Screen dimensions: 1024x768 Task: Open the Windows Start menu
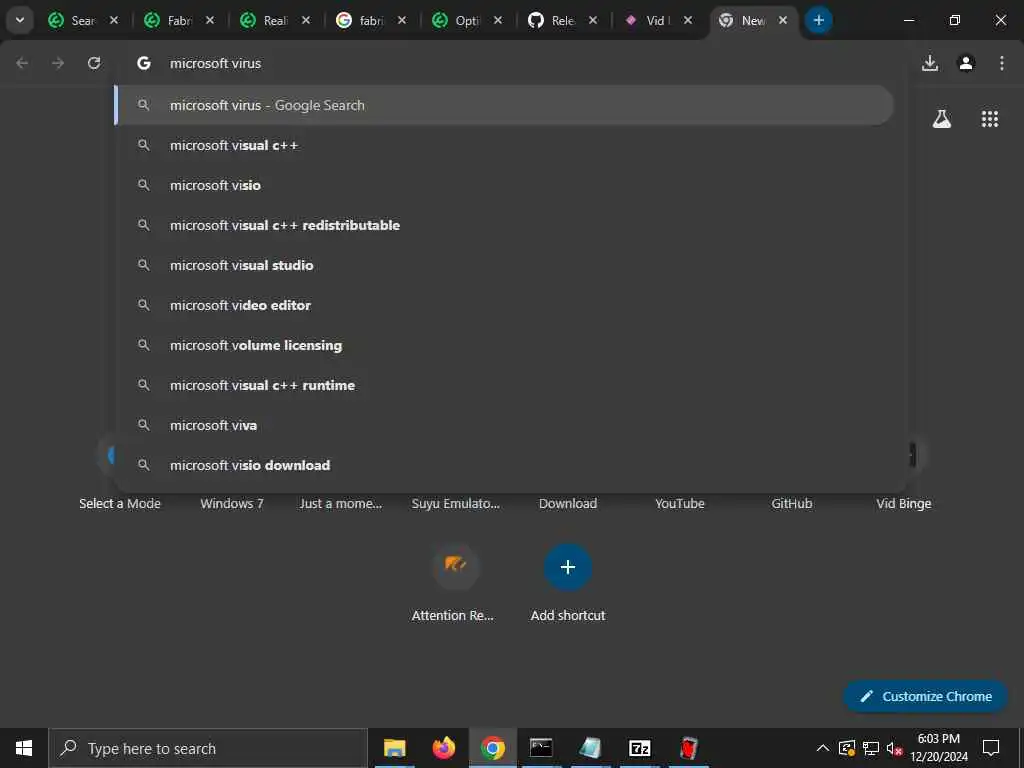[24, 748]
